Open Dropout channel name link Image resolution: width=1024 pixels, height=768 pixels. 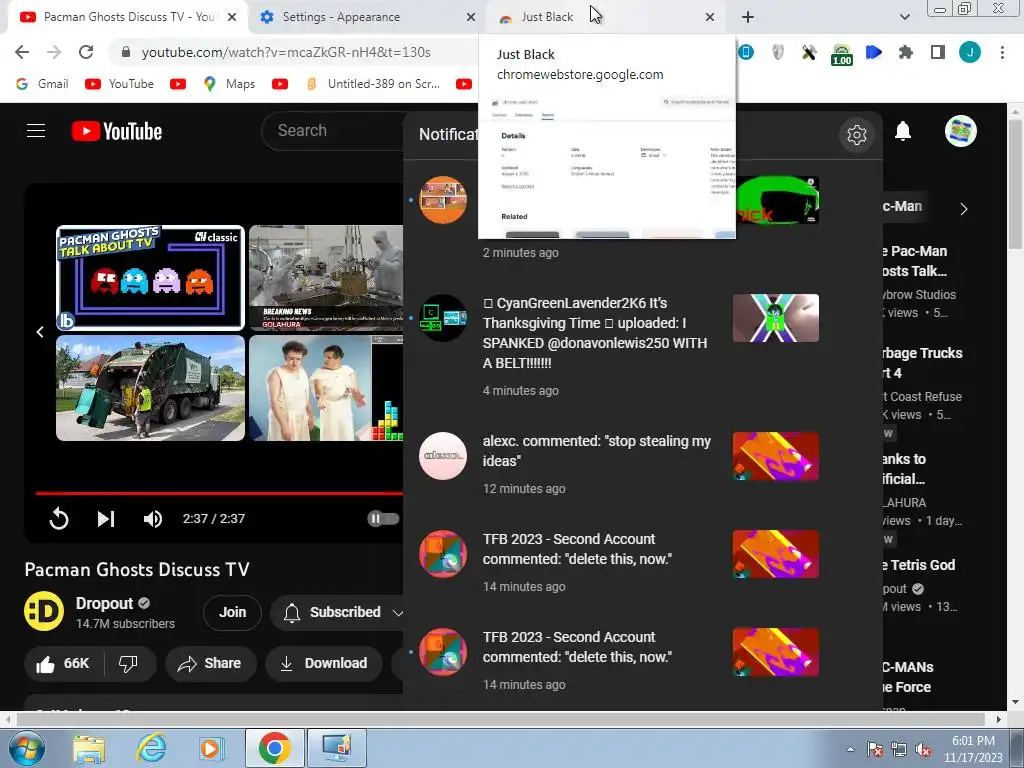coord(104,603)
